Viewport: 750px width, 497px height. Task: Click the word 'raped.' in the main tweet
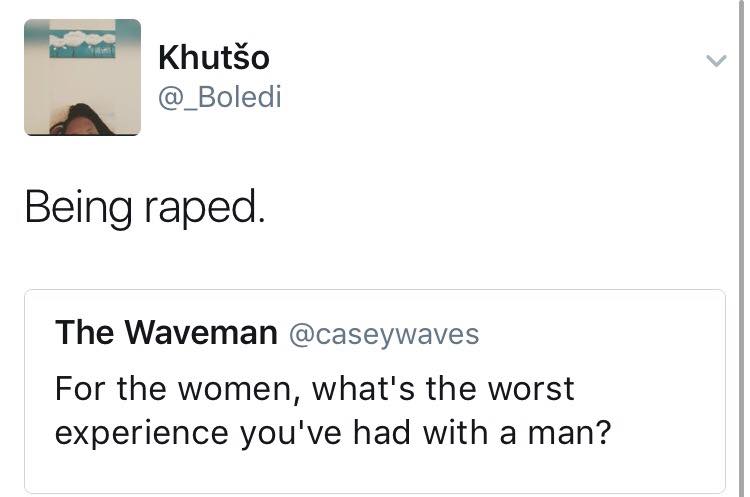(x=204, y=209)
